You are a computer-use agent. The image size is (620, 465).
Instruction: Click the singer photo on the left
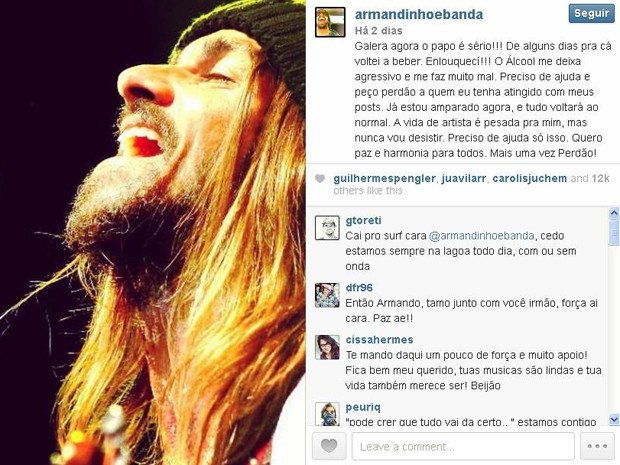click(153, 232)
